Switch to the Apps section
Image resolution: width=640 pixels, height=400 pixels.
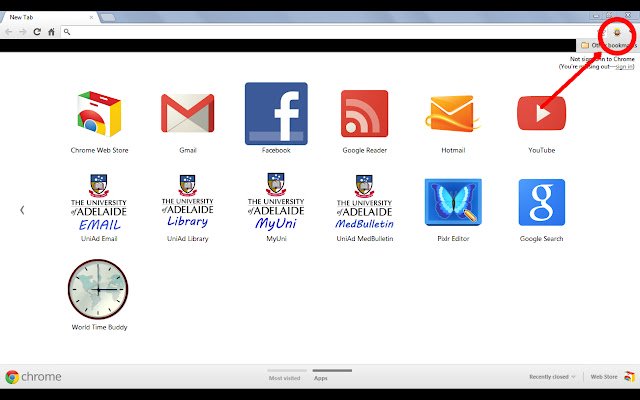tap(321, 378)
